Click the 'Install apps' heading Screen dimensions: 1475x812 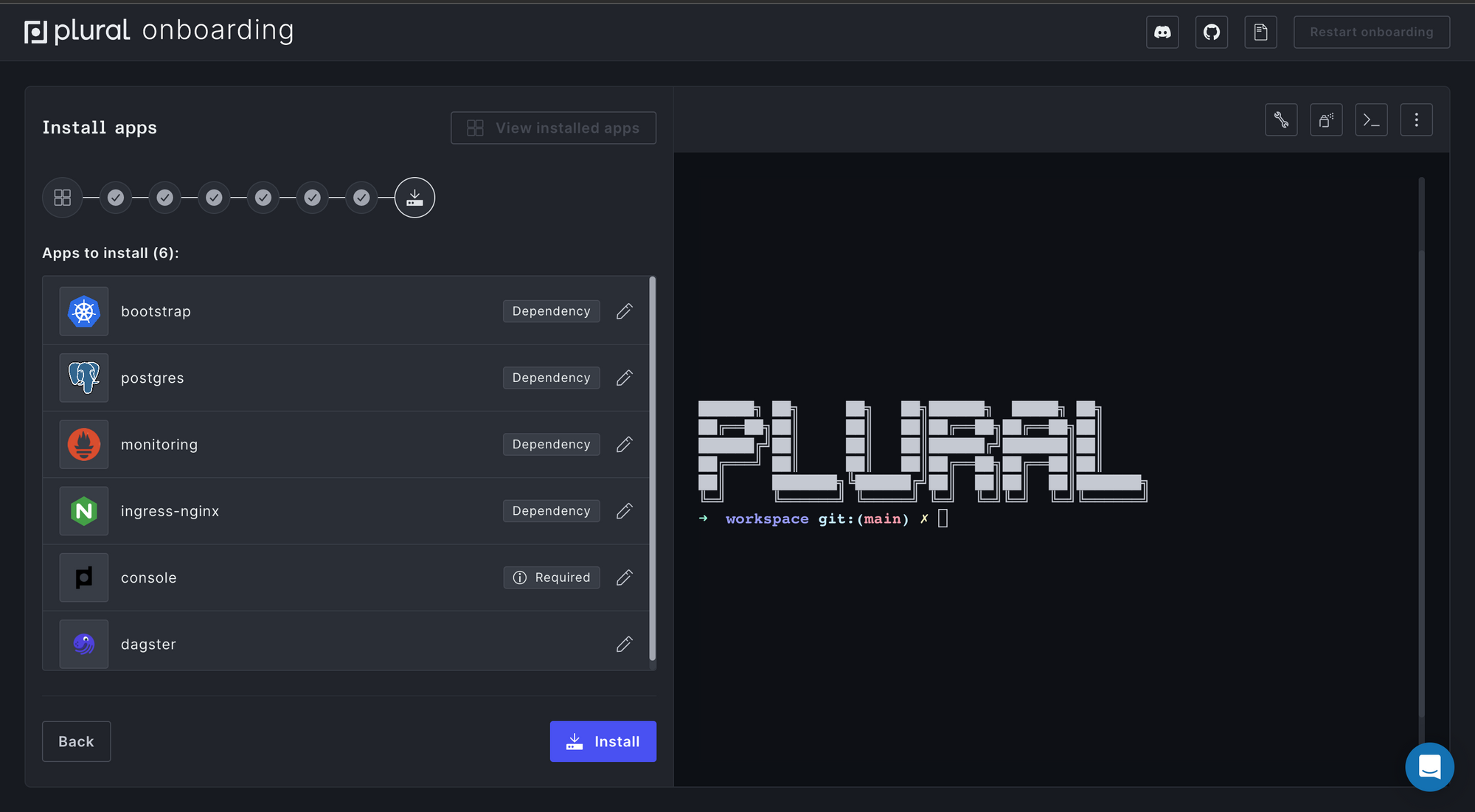pyautogui.click(x=100, y=128)
